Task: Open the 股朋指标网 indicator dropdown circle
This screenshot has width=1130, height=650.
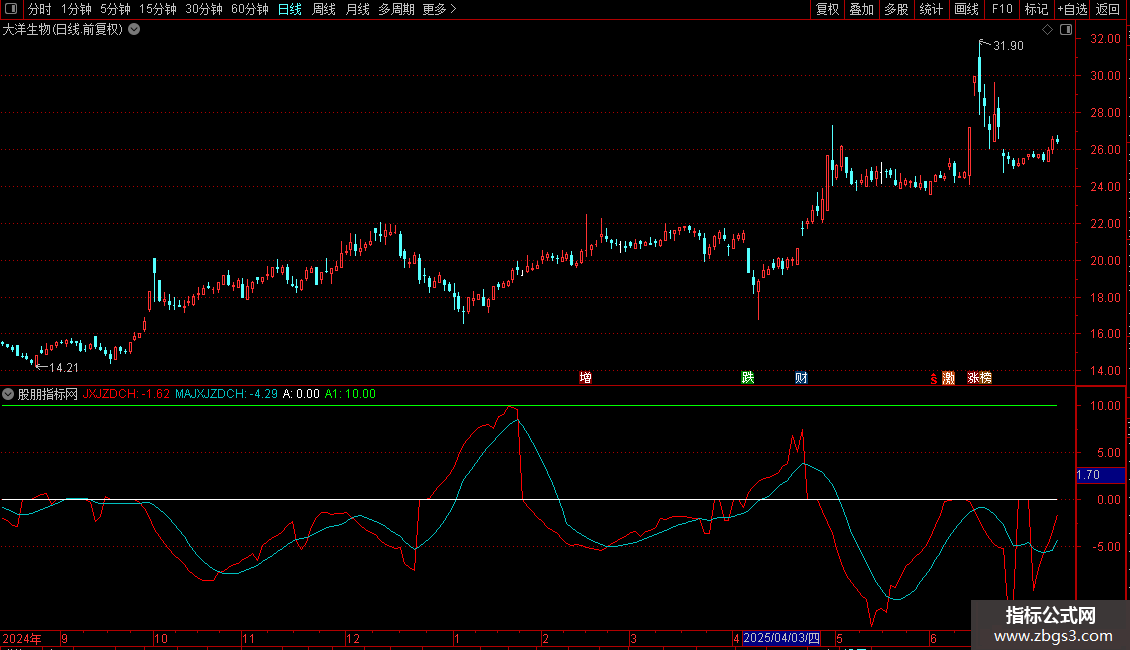Action: click(8, 394)
